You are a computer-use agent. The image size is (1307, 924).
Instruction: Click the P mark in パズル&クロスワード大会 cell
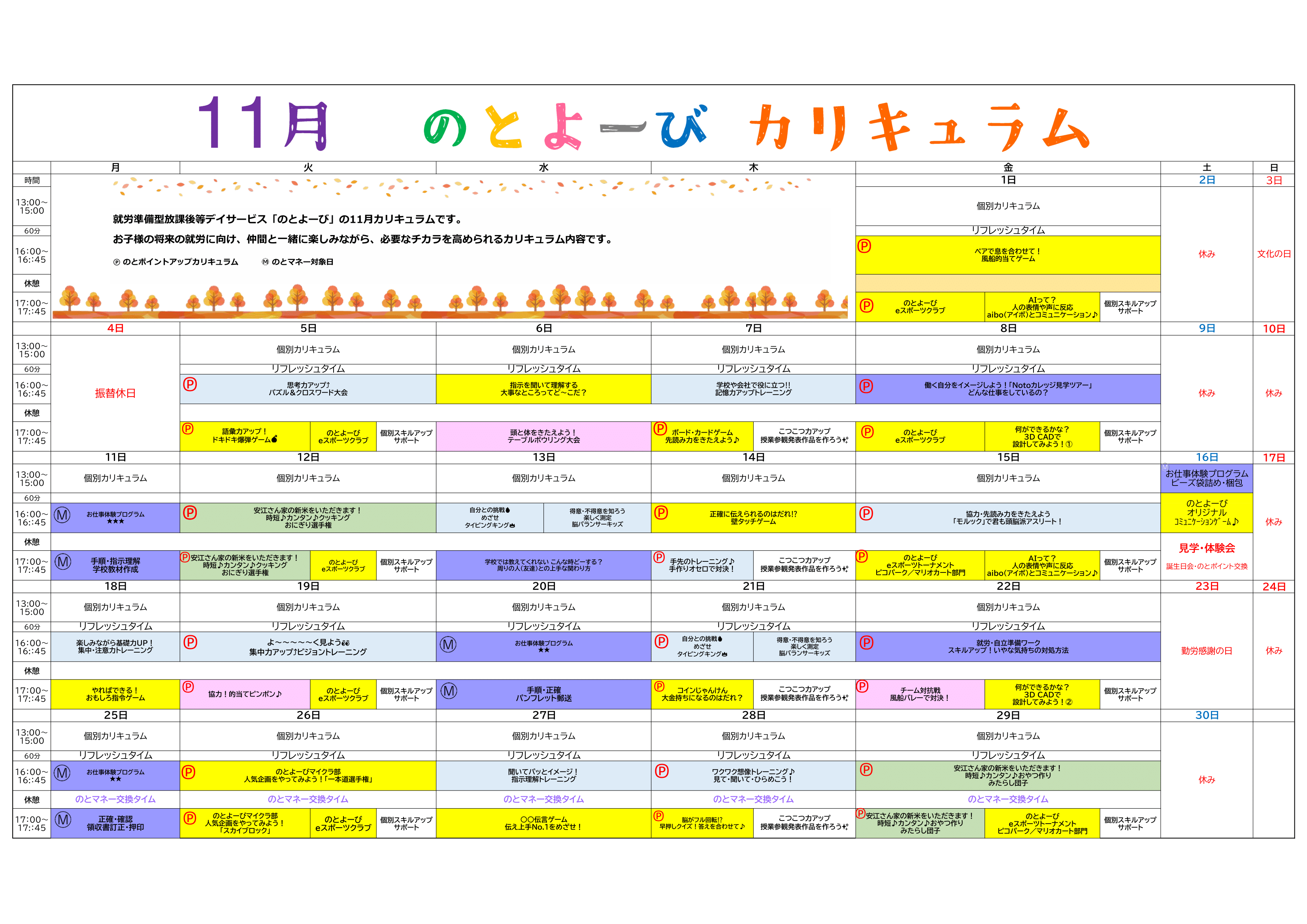pyautogui.click(x=190, y=385)
